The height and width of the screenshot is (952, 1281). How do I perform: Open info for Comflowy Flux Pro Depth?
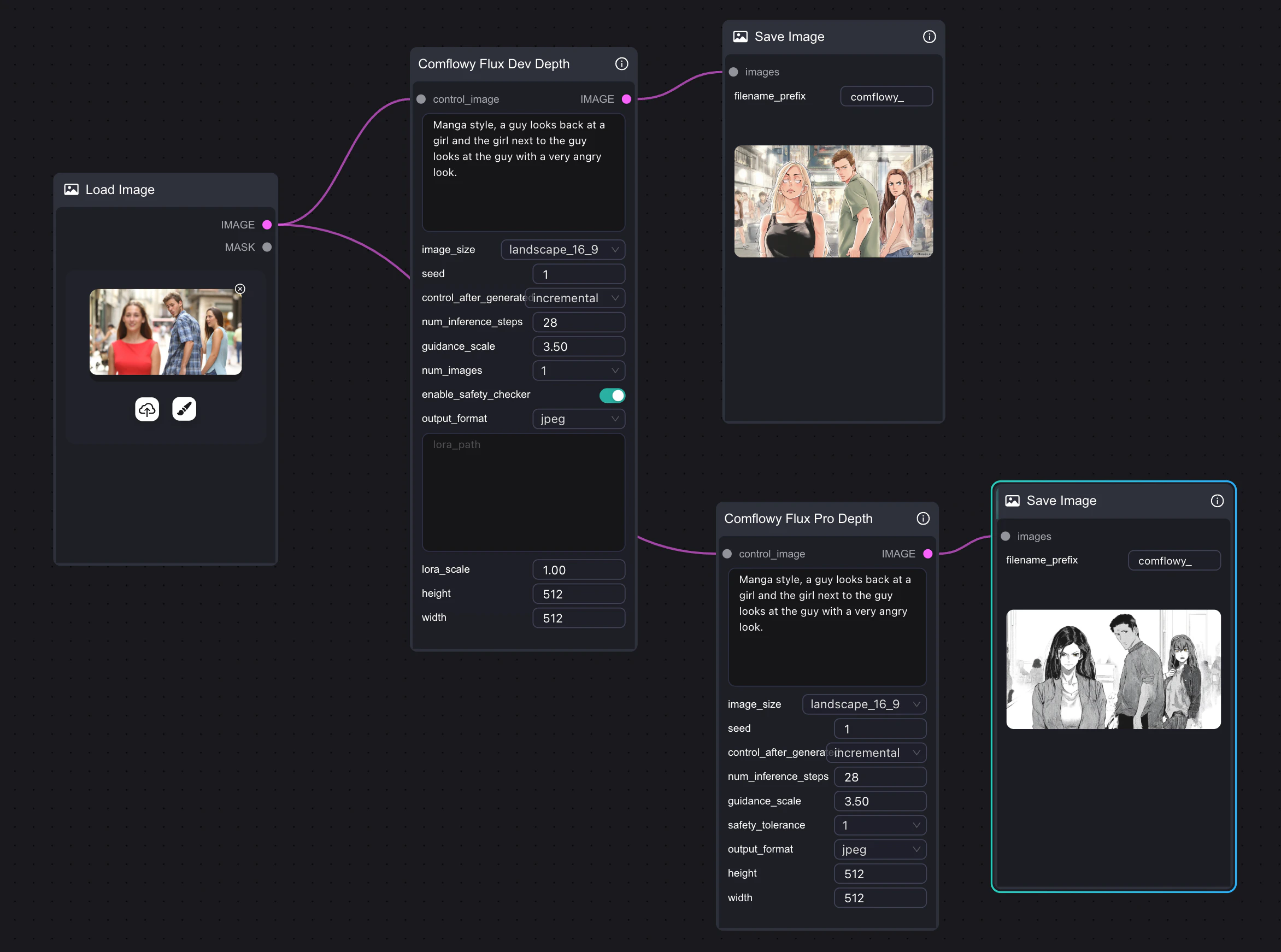tap(922, 519)
